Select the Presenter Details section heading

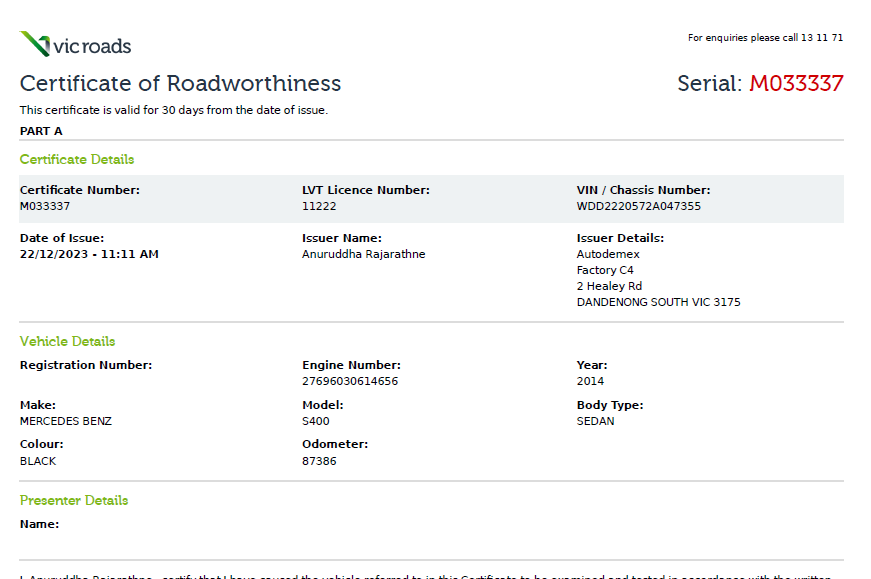pyautogui.click(x=74, y=500)
